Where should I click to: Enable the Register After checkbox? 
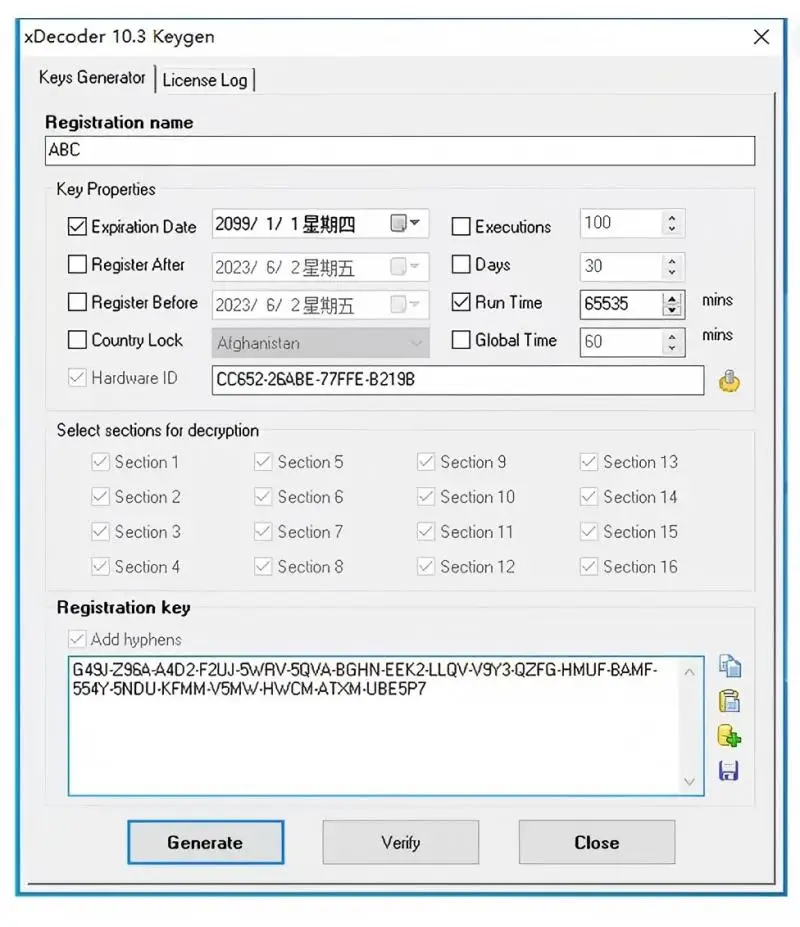pos(77,264)
